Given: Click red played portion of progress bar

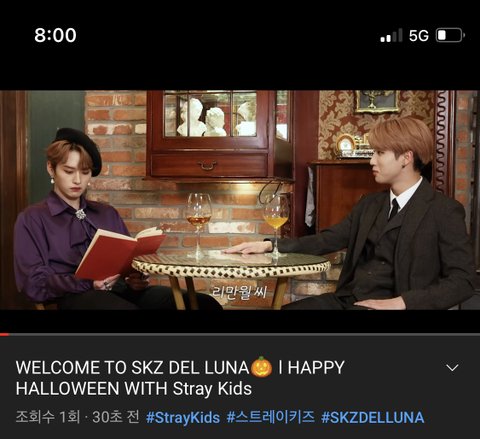Looking at the screenshot, I should pos(4,334).
